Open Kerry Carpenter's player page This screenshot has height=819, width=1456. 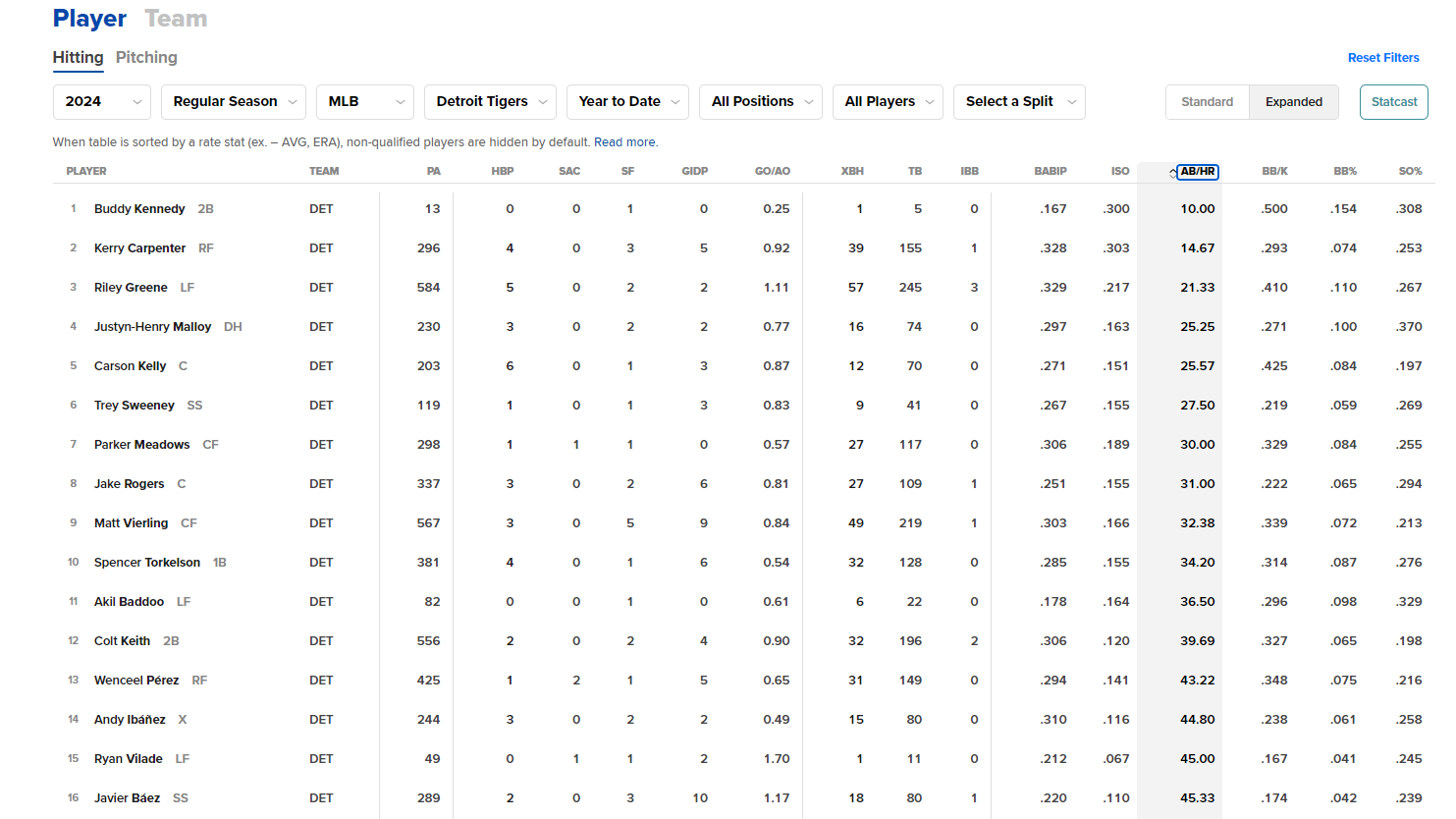[x=139, y=248]
